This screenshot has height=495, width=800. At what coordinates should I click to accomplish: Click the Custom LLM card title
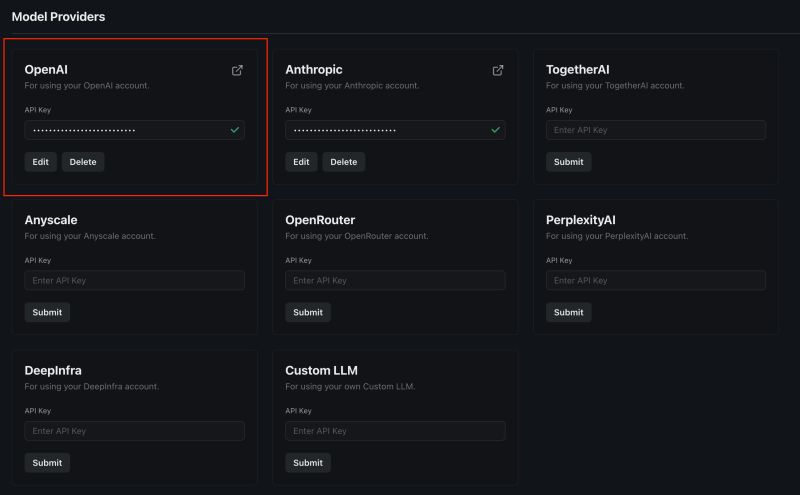point(321,370)
